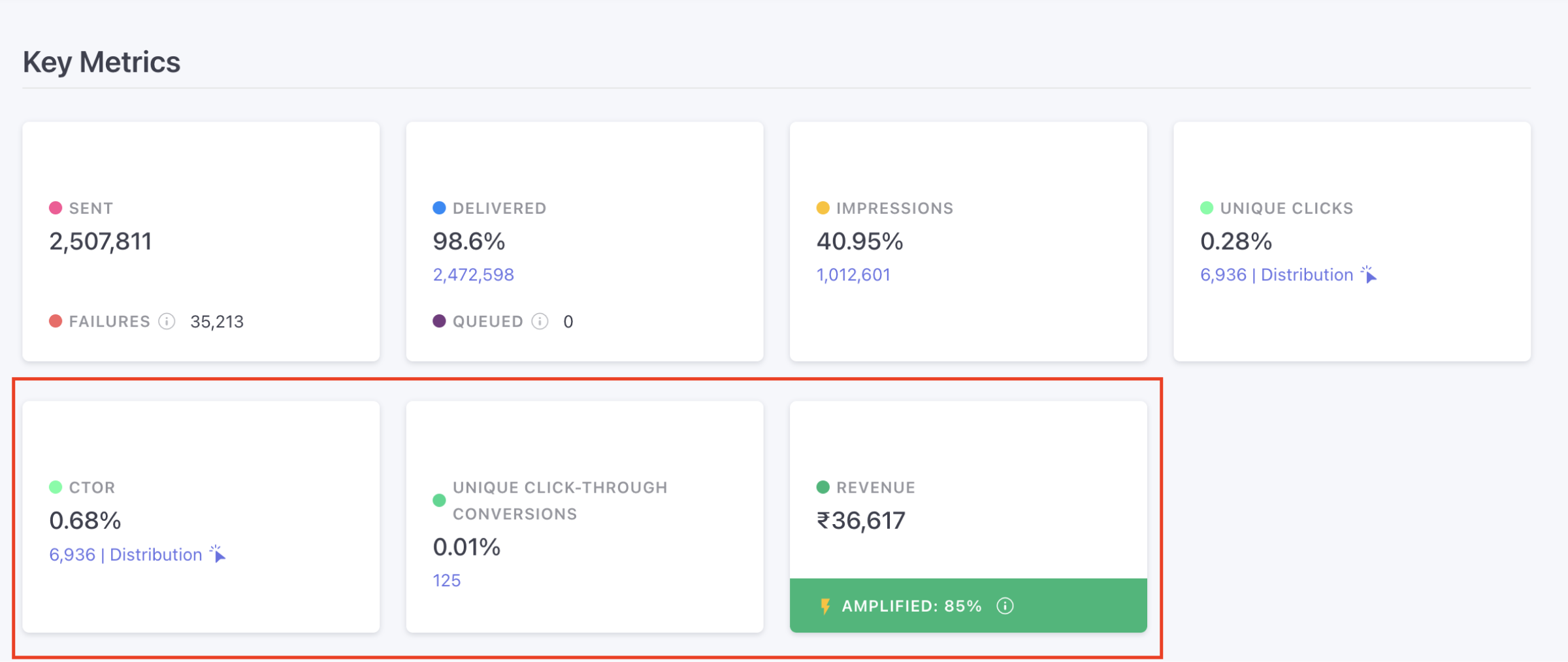Viewport: 1568px width, 662px height.
Task: Click the Failures info icon
Action: [167, 321]
